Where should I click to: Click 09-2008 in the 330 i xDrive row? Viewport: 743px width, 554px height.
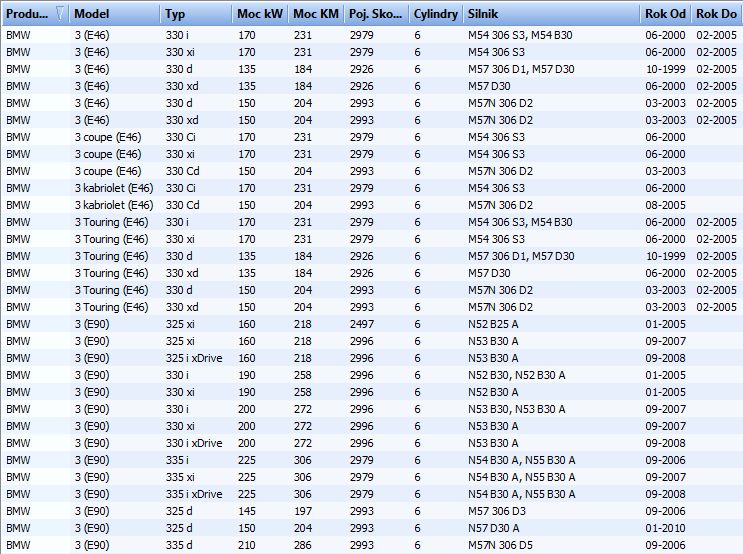[x=665, y=443]
